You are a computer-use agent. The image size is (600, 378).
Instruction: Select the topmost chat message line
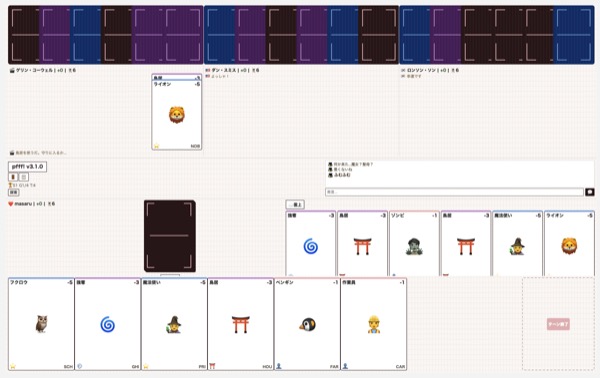point(351,164)
